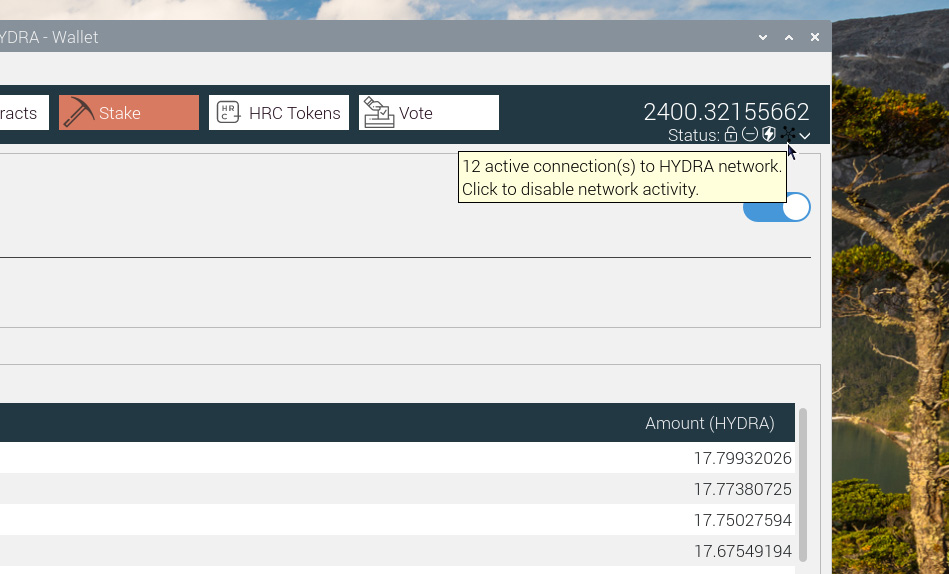
Task: Switch to the HRC Tokens tab
Action: (x=279, y=113)
